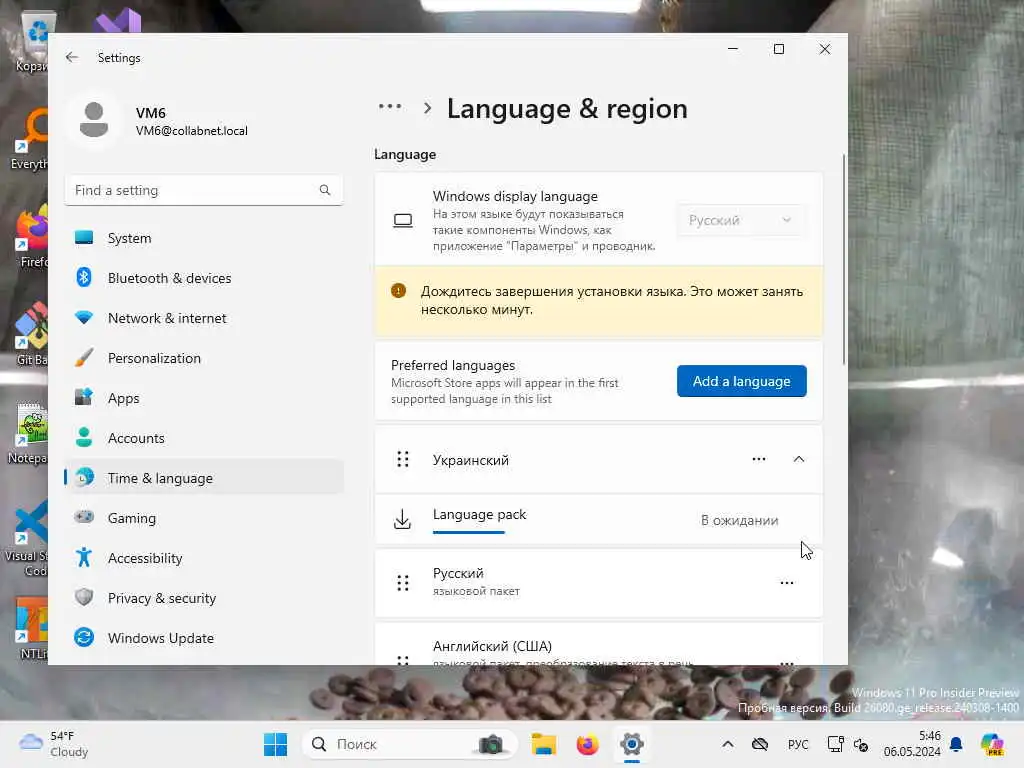Open Personalization settings
1024x768 pixels.
[204, 358]
